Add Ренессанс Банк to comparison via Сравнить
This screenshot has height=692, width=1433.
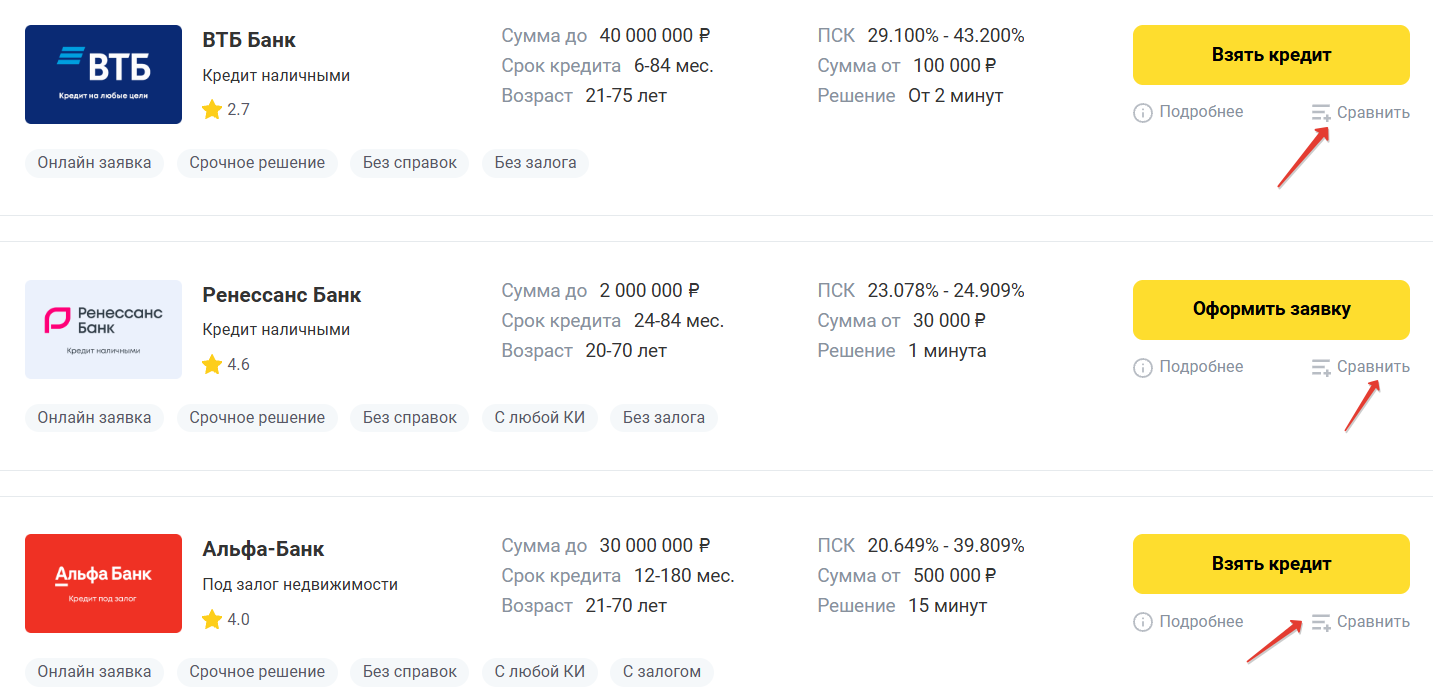(1373, 367)
